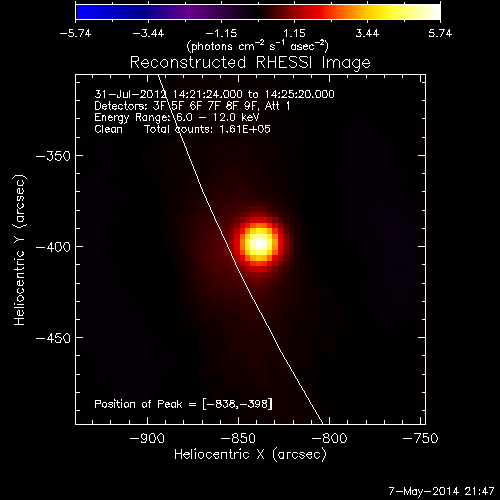Click the -800 X-axis tick label
The width and height of the screenshot is (500, 500).
[329, 438]
